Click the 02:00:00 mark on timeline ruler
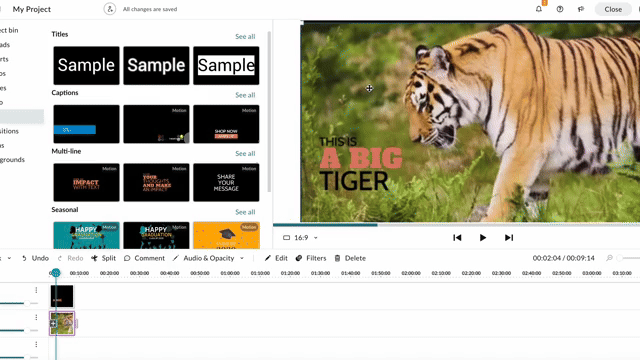This screenshot has height=360, width=640. tap(411, 273)
